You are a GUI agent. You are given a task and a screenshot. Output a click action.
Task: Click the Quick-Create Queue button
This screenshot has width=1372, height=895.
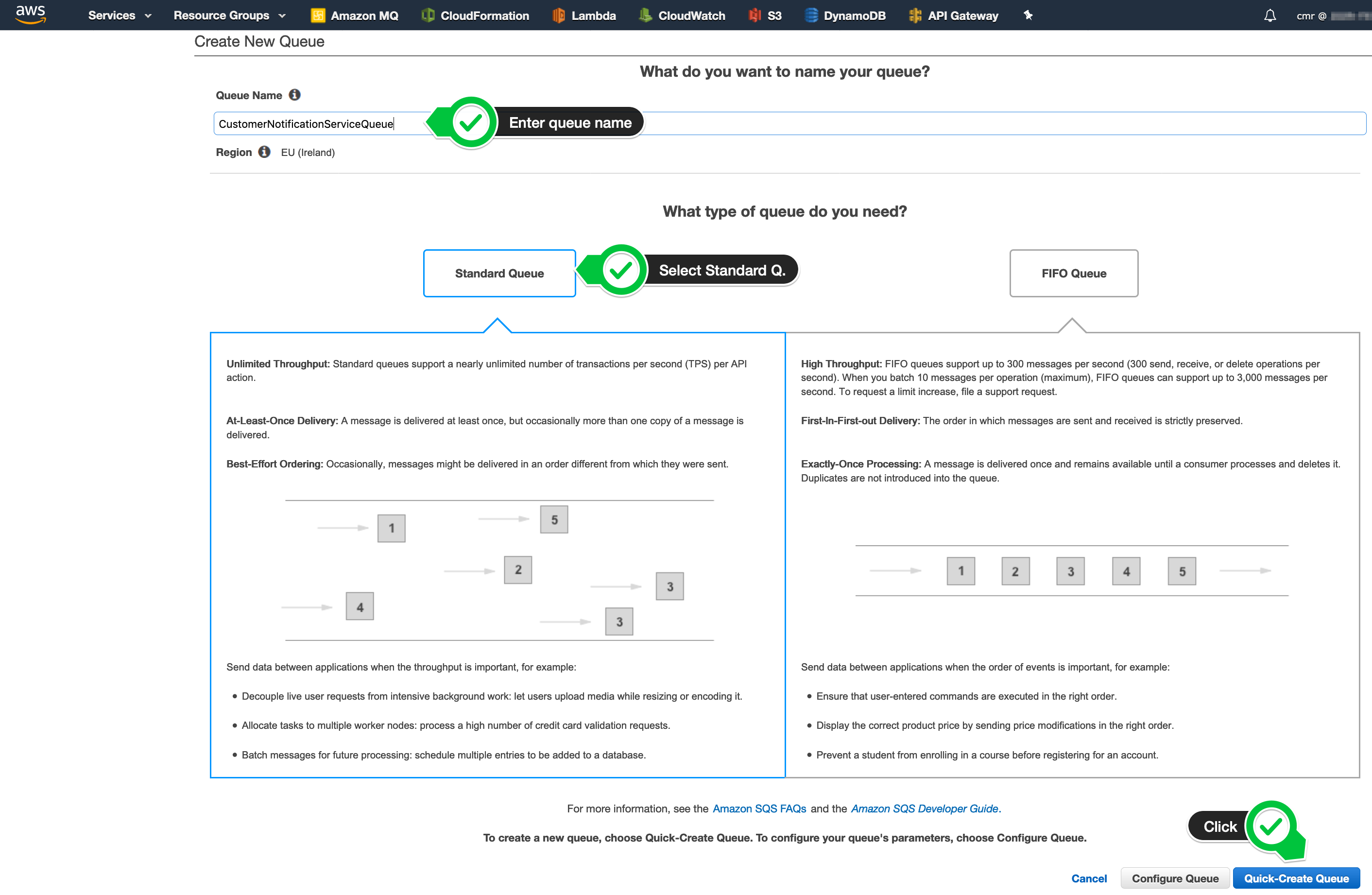1296,878
